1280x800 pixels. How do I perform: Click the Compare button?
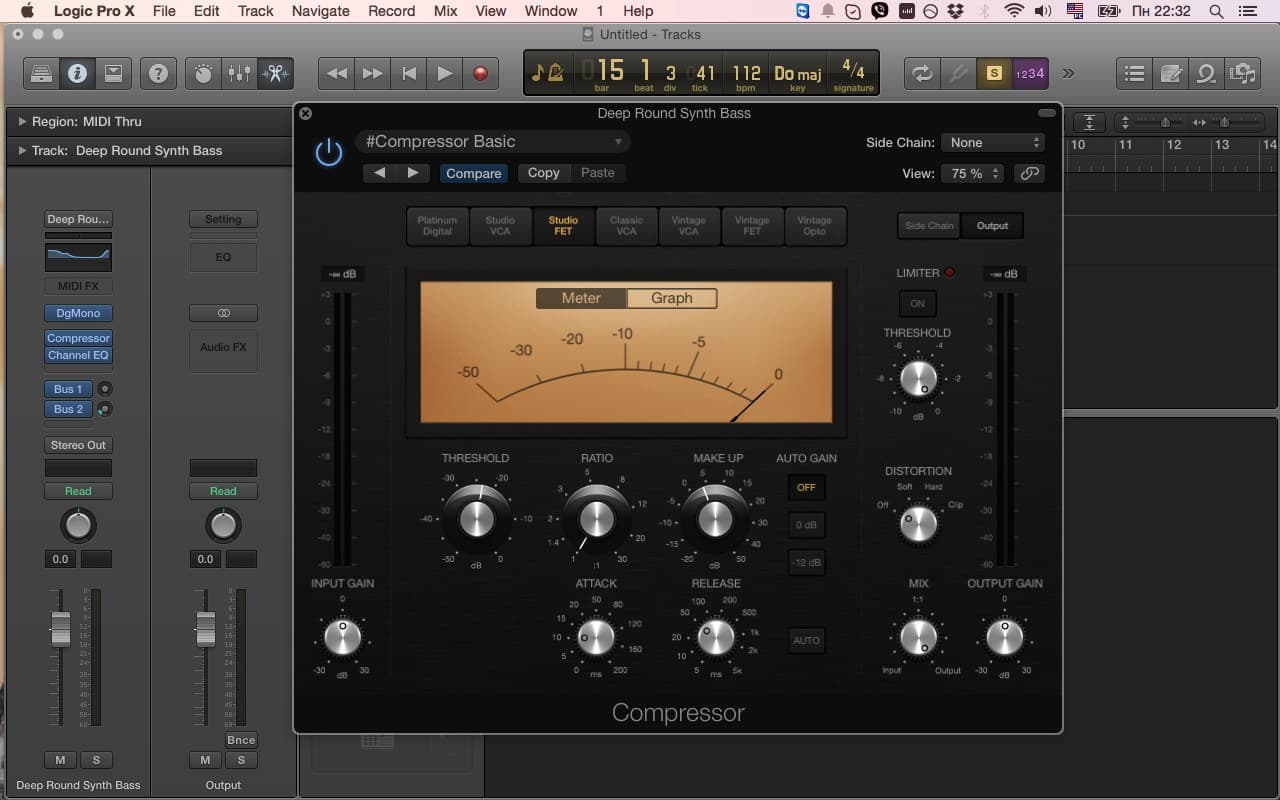[474, 173]
